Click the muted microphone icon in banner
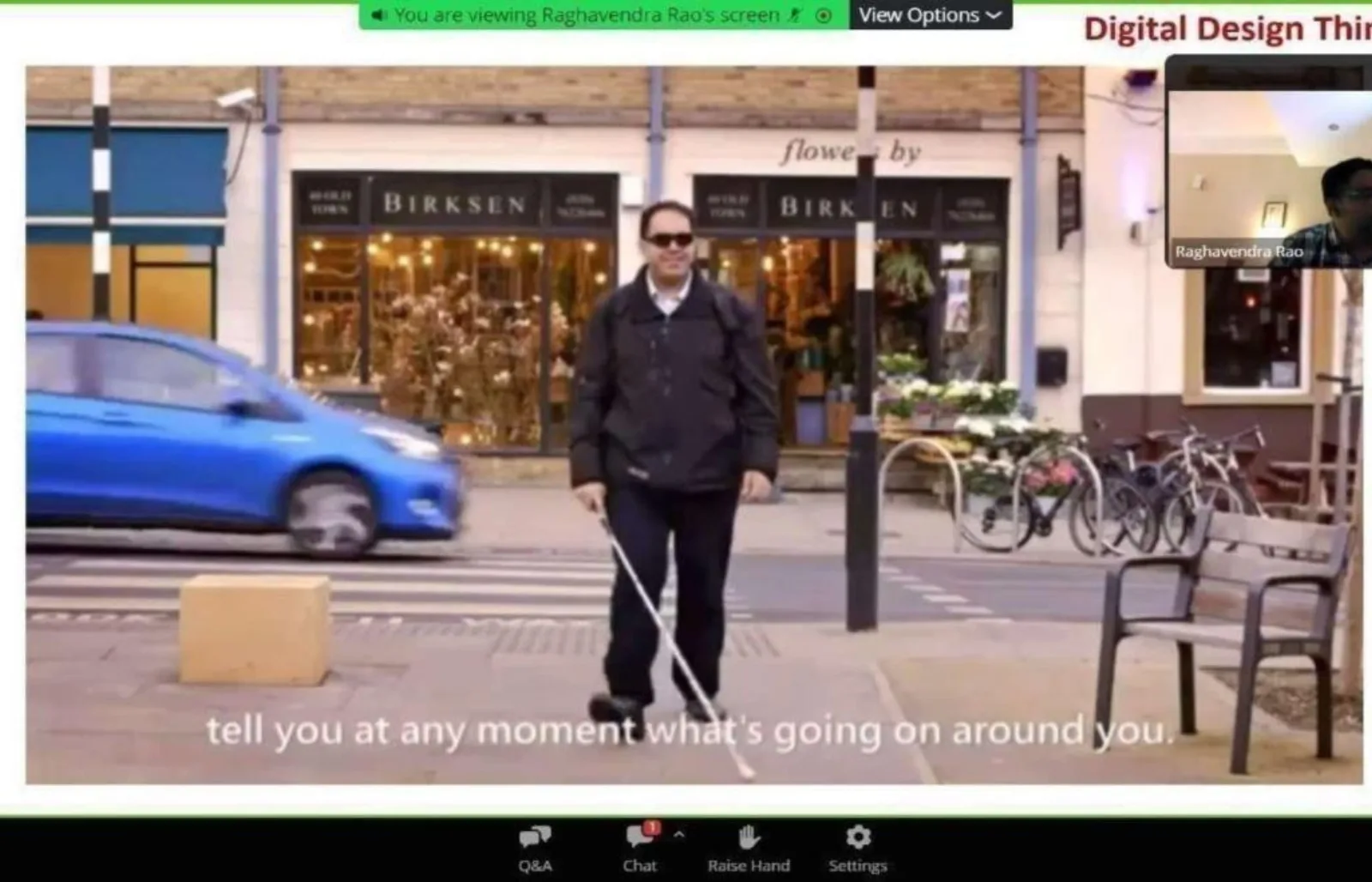Screen dimensions: 1372x882 [x=795, y=15]
